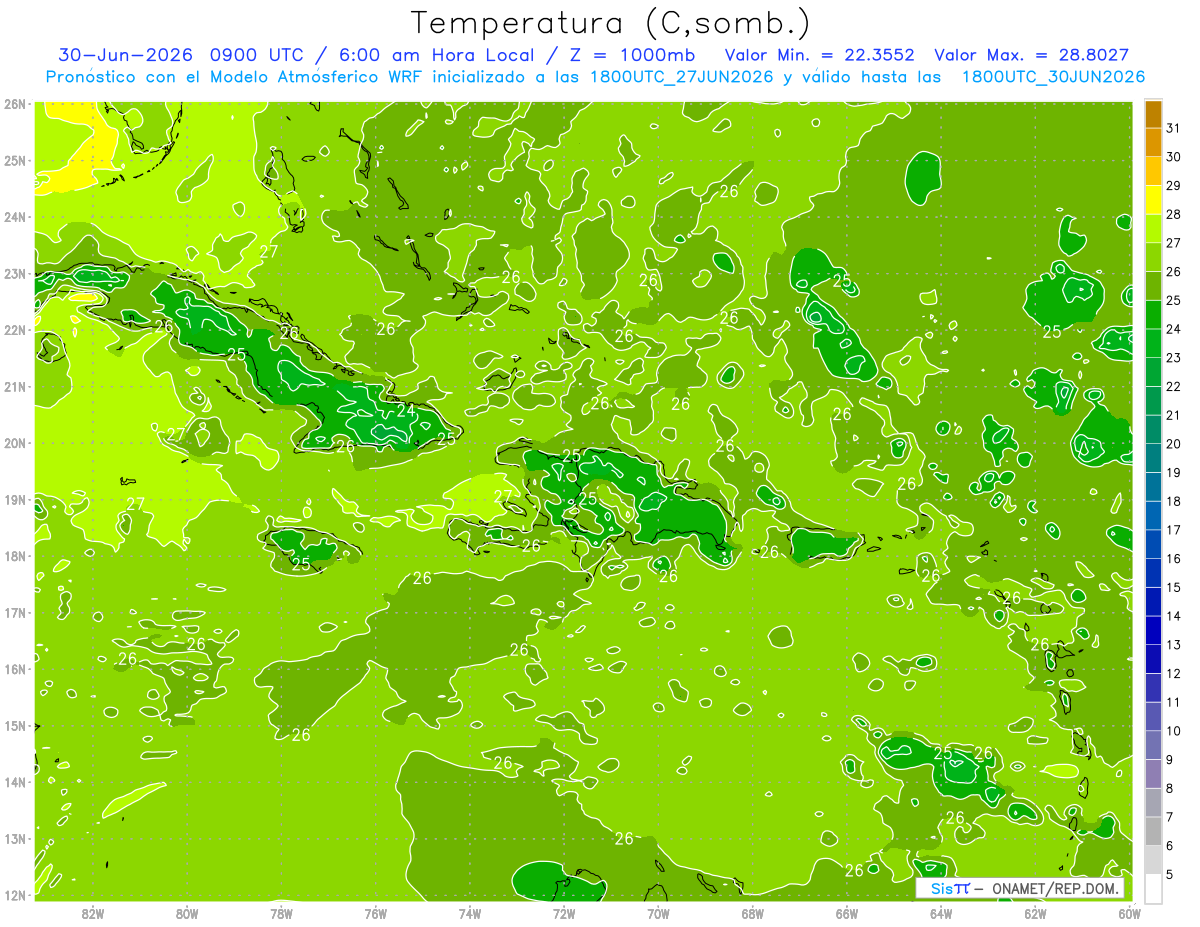
Task: Click the yellow-green colorbar segment between 27 and 28
Action: click(x=1153, y=229)
